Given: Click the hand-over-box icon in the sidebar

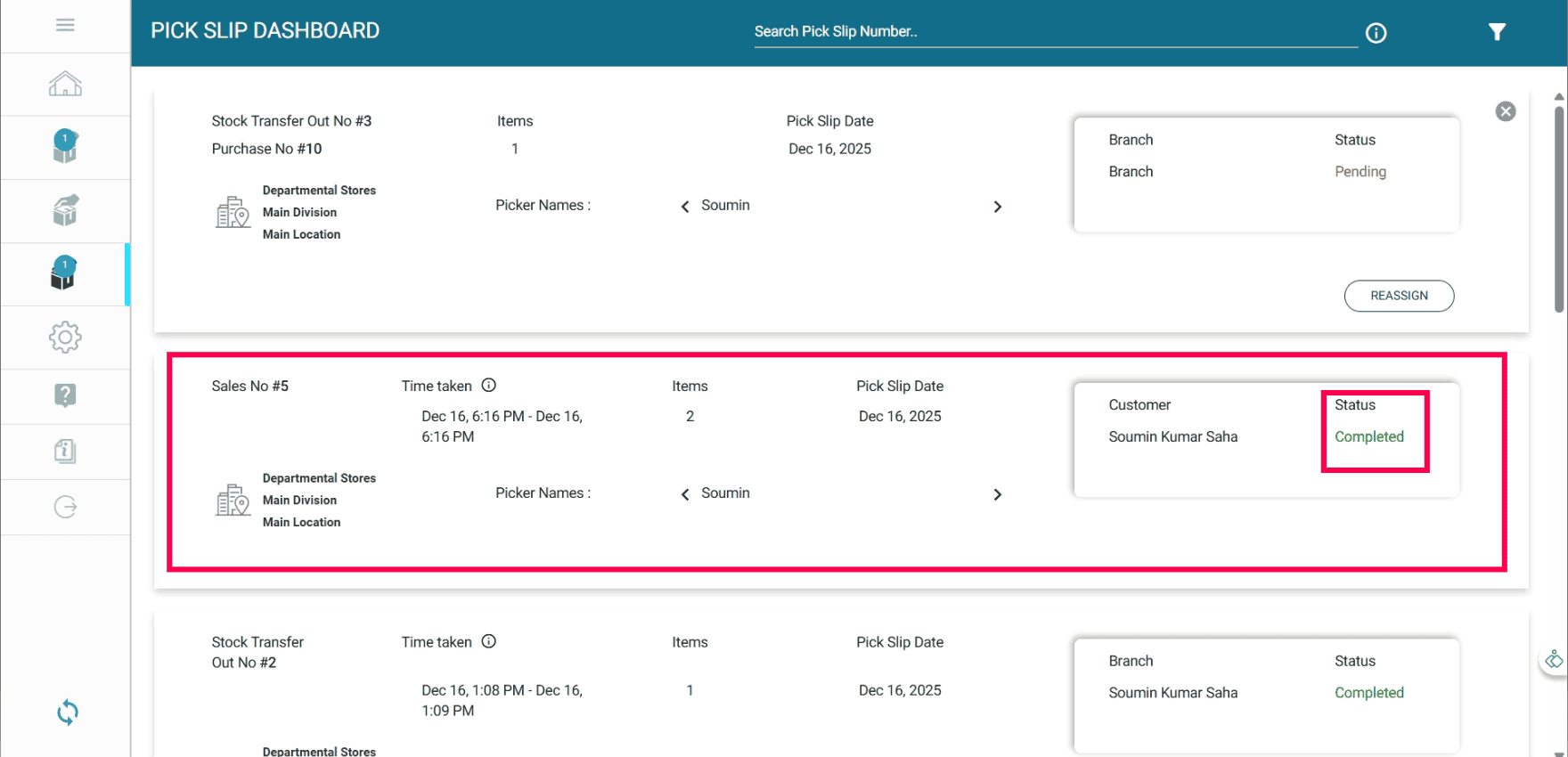Looking at the screenshot, I should tap(65, 210).
